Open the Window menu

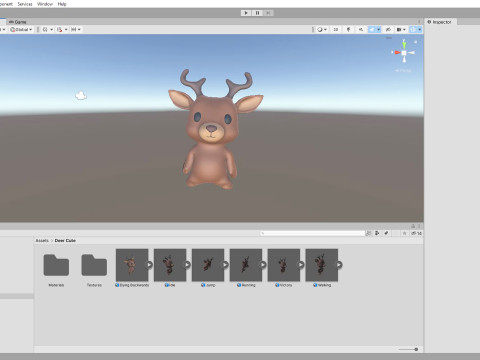point(45,4)
